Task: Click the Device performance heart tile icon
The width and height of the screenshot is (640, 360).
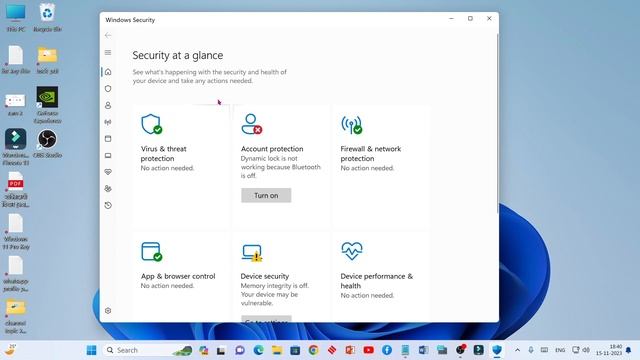Action: click(351, 251)
